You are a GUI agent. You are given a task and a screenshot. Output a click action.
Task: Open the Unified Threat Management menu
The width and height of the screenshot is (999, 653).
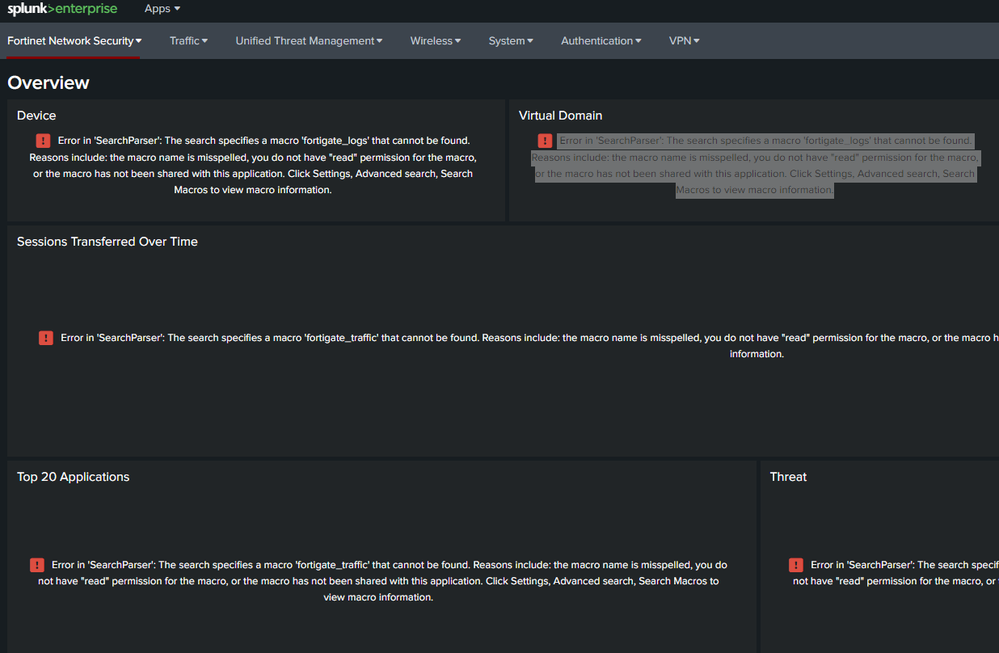tap(309, 41)
